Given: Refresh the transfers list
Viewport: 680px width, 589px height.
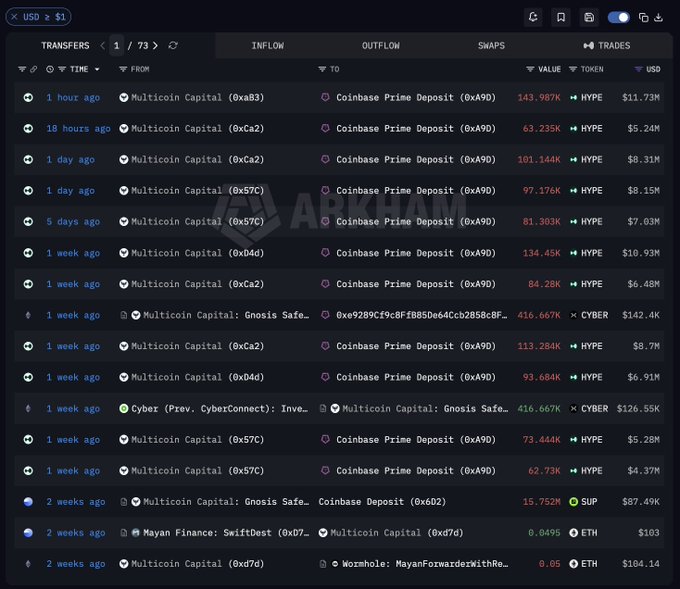Looking at the screenshot, I should coord(173,46).
